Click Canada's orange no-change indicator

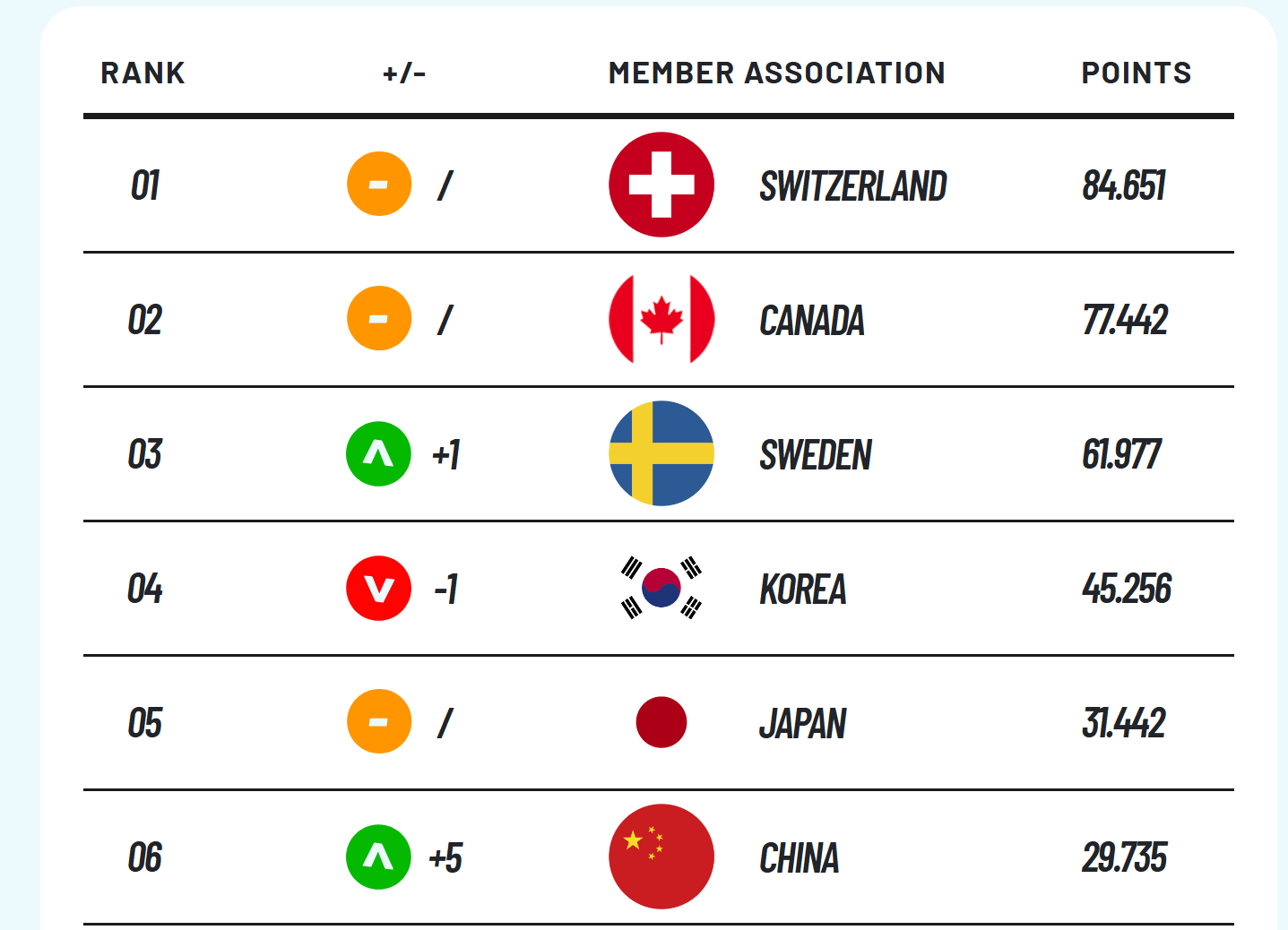tap(379, 318)
